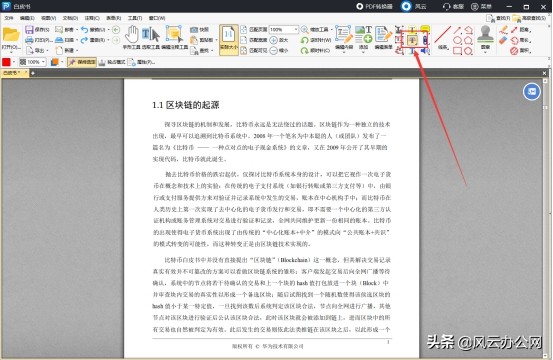This screenshot has width=553, height=360.
Task: Click the Print (打印) printer icon
Action: click(29, 40)
